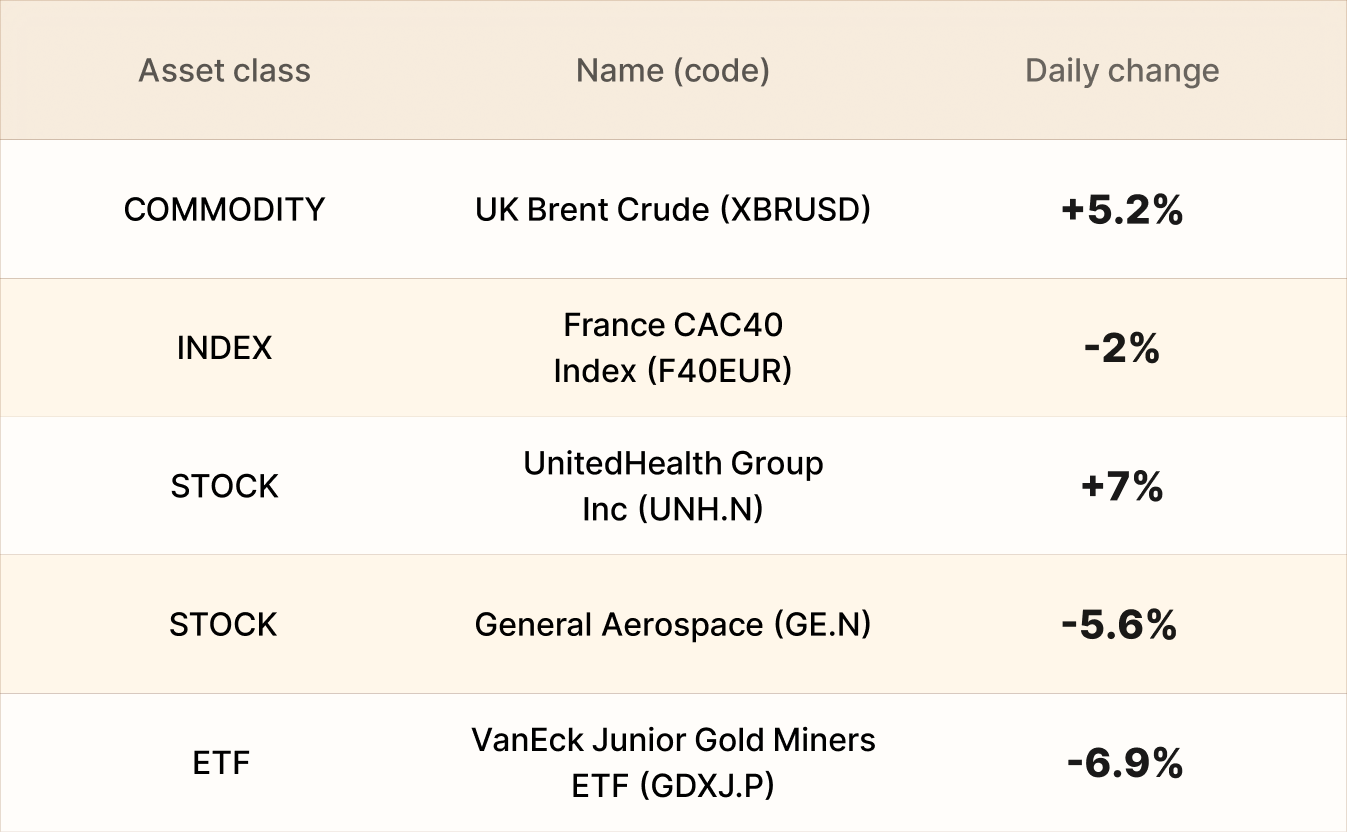Click the GDXJ.P ticker code
1347x832 pixels.
(x=706, y=787)
